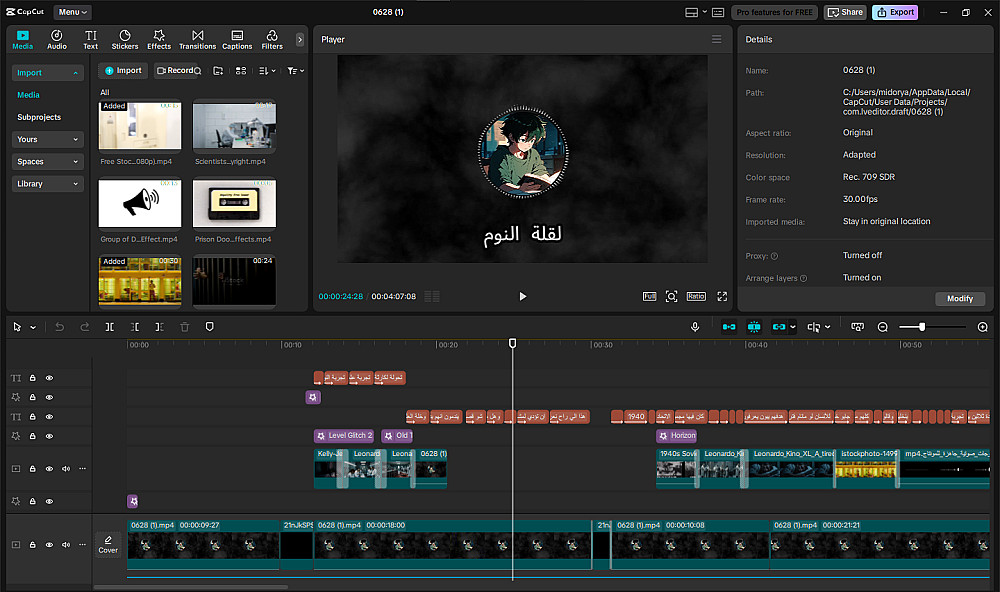Screen dimensions: 1000x592
Task: Toggle auto snapping in the timeline
Action: [754, 327]
